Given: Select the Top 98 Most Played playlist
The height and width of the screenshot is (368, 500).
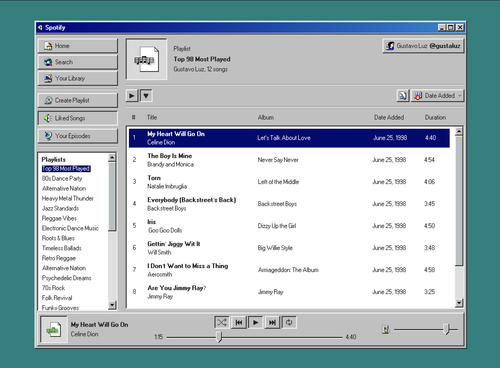Looking at the screenshot, I should tap(66, 169).
